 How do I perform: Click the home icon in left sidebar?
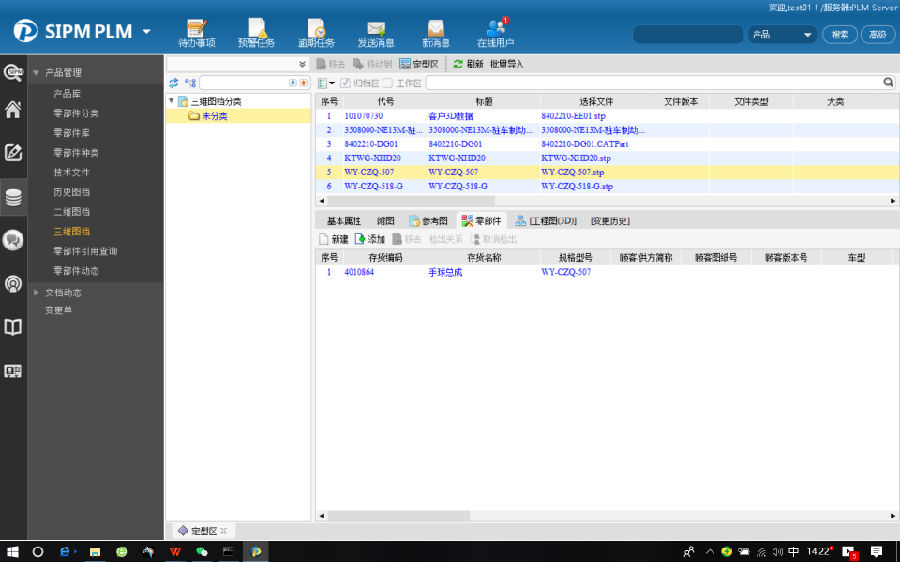click(13, 110)
